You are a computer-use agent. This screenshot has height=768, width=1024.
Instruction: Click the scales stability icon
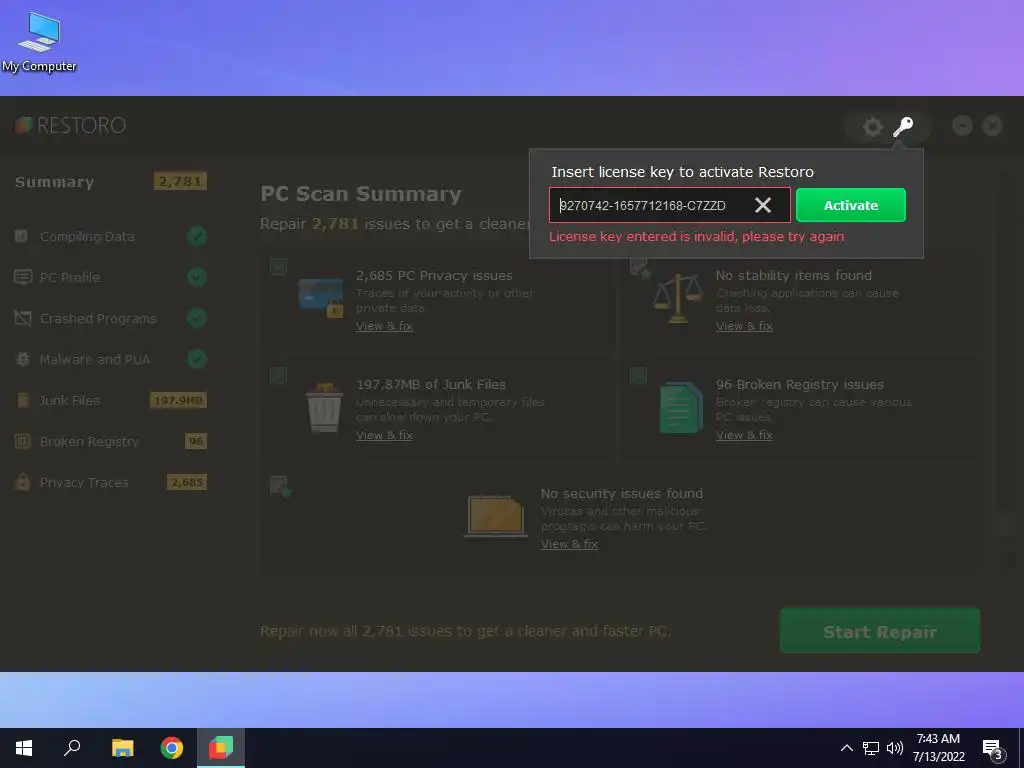coord(678,298)
